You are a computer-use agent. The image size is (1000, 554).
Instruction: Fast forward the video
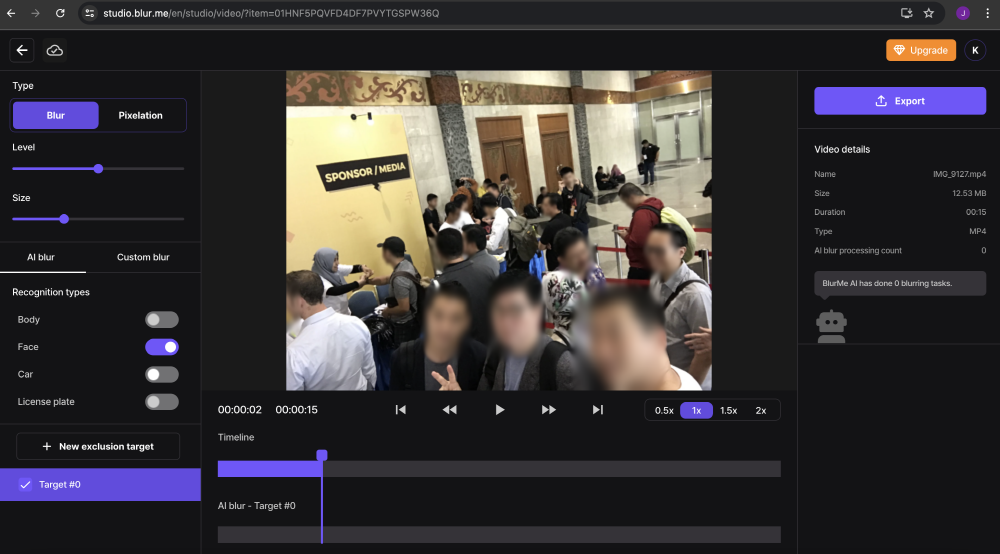click(548, 410)
